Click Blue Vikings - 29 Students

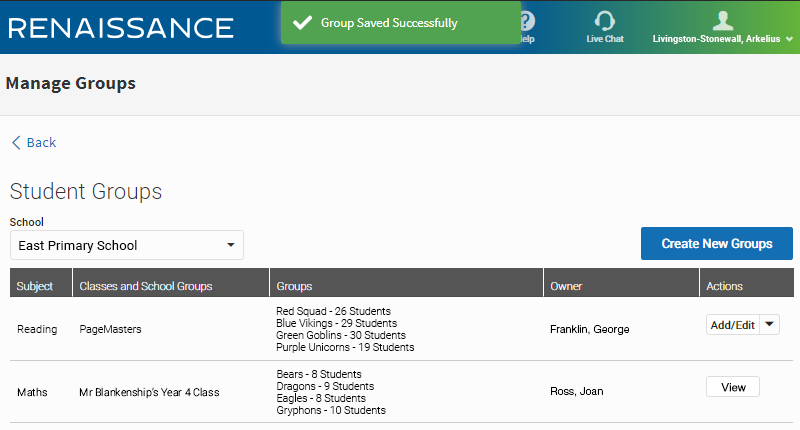[x=336, y=323]
